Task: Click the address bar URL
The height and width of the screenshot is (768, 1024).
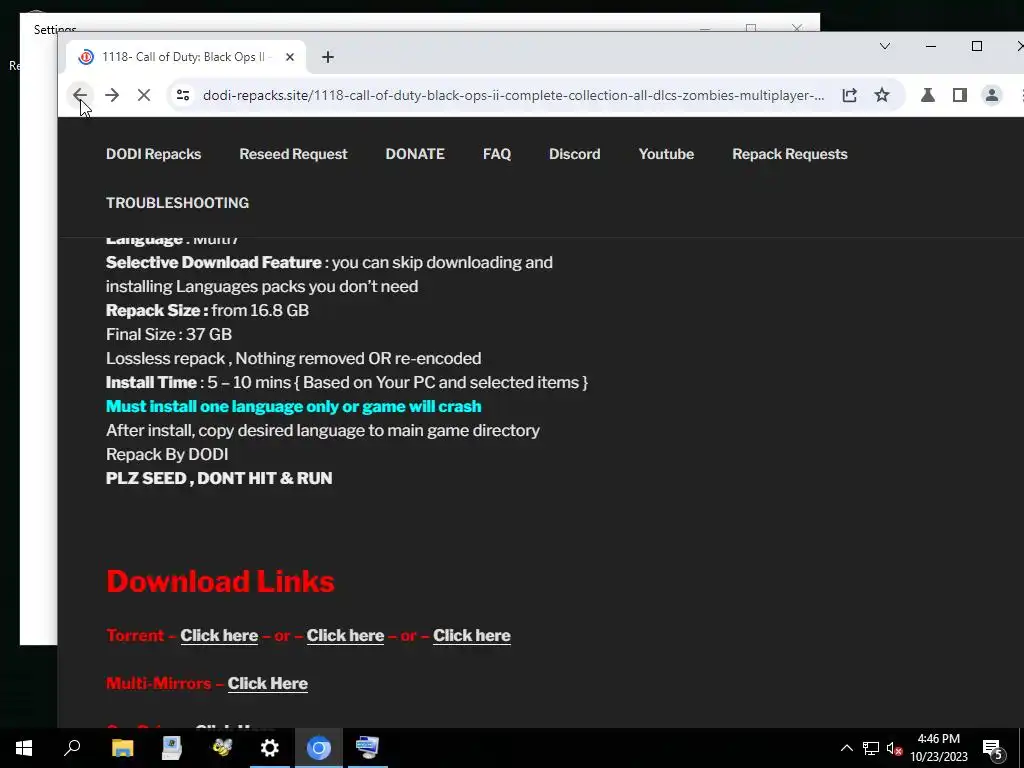Action: pos(513,95)
